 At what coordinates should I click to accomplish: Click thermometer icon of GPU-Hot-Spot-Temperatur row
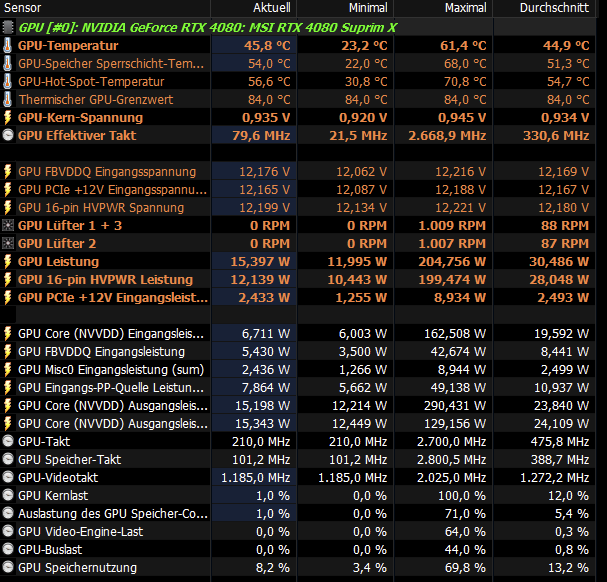pos(7,81)
